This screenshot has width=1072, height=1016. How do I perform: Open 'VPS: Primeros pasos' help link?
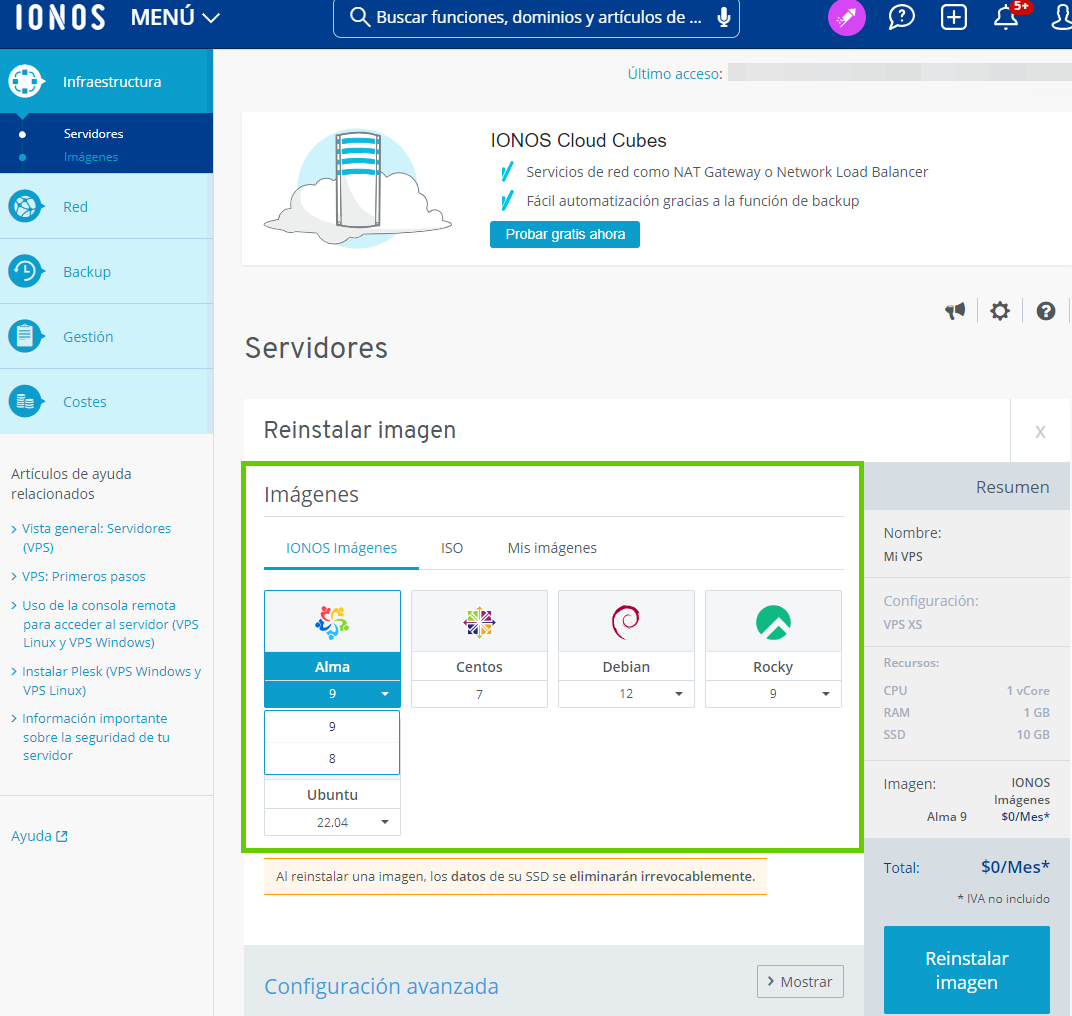pos(83,576)
